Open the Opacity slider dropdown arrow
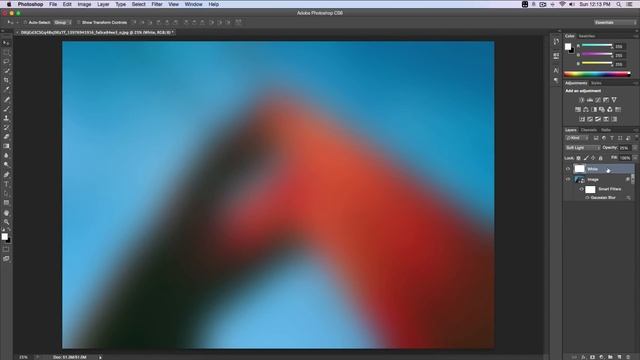Viewport: 640px width, 360px height. pos(635,148)
